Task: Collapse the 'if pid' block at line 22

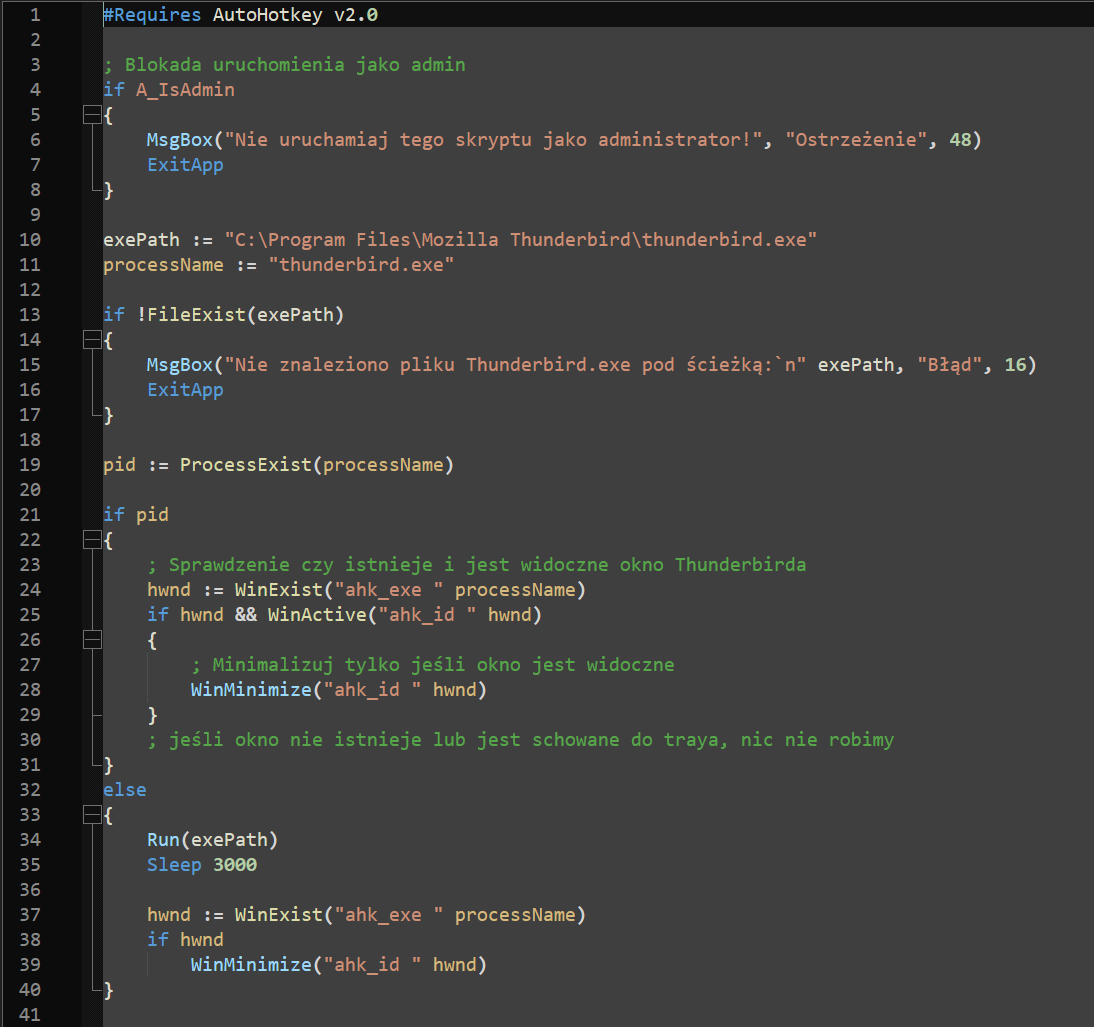Action: [x=91, y=540]
